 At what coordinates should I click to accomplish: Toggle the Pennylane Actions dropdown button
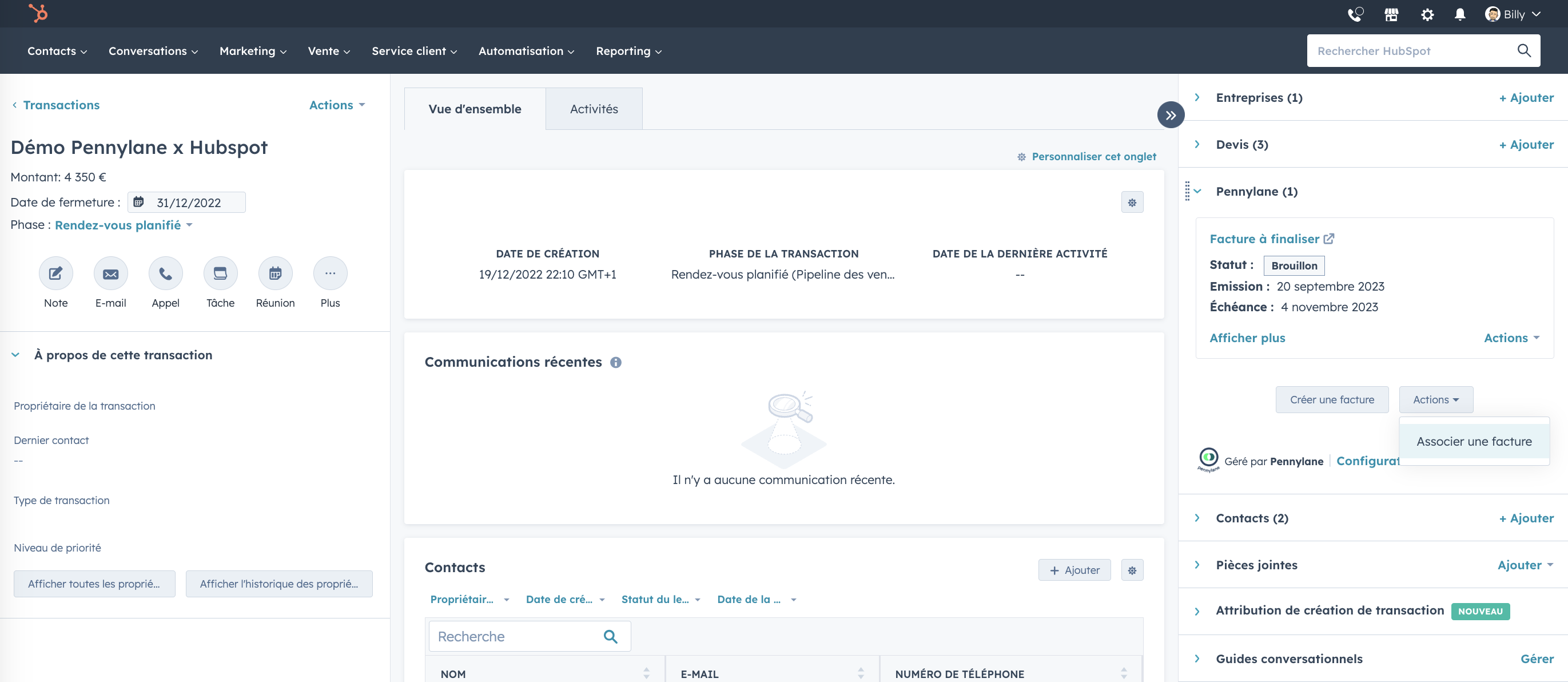tap(1435, 399)
